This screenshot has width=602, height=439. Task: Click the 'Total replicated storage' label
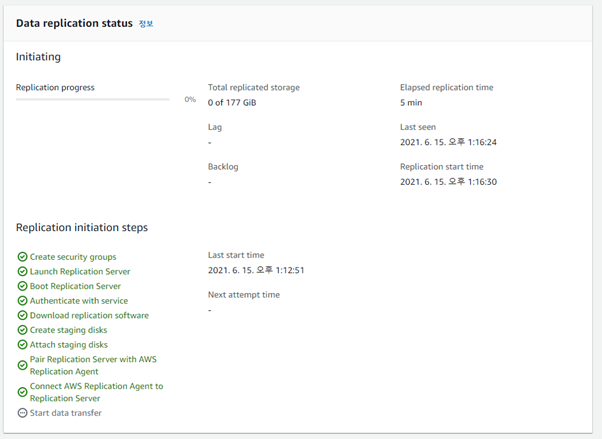point(253,88)
